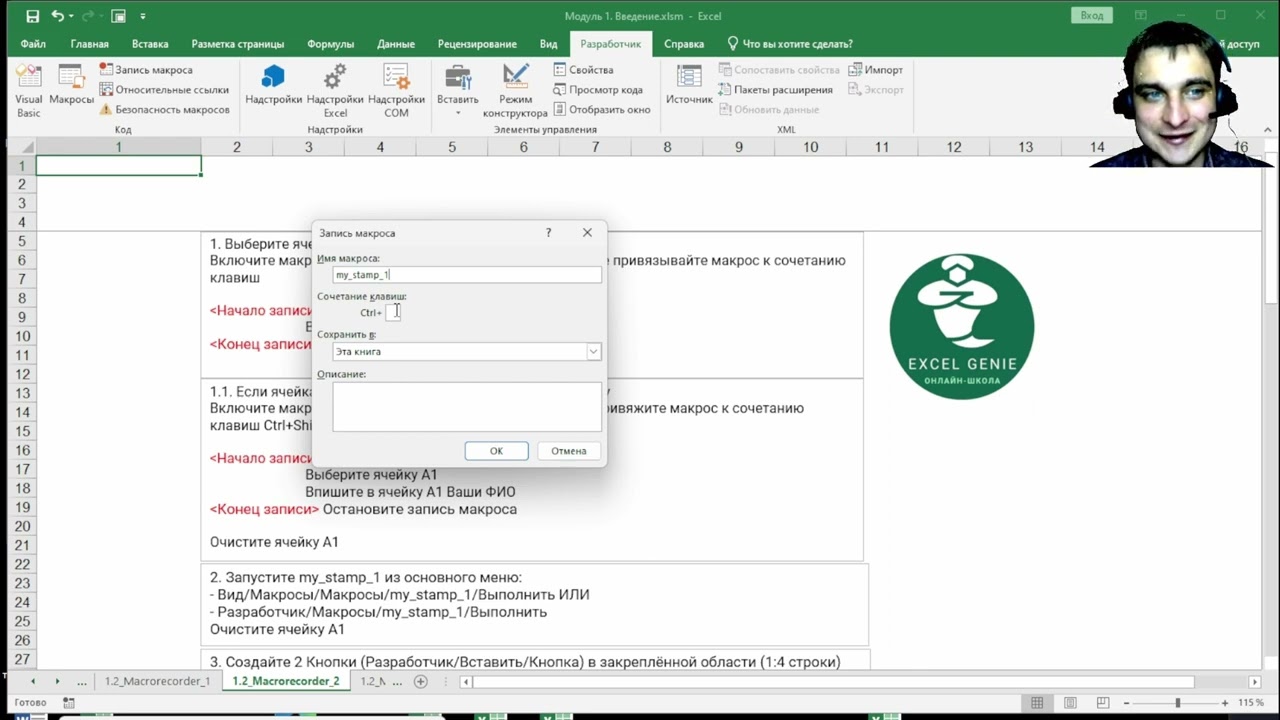
Task: Click the 115 % zoom level
Action: 1250,703
